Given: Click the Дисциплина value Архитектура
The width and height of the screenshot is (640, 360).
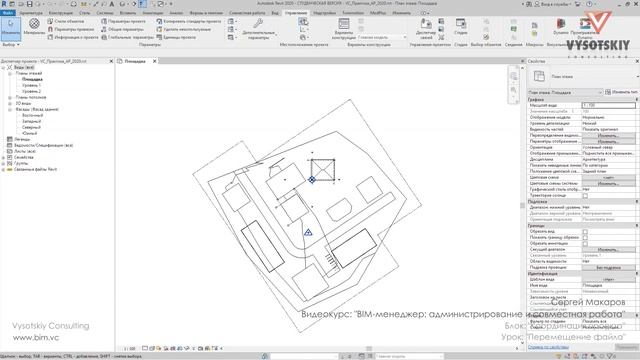Looking at the screenshot, I should click(x=608, y=160).
